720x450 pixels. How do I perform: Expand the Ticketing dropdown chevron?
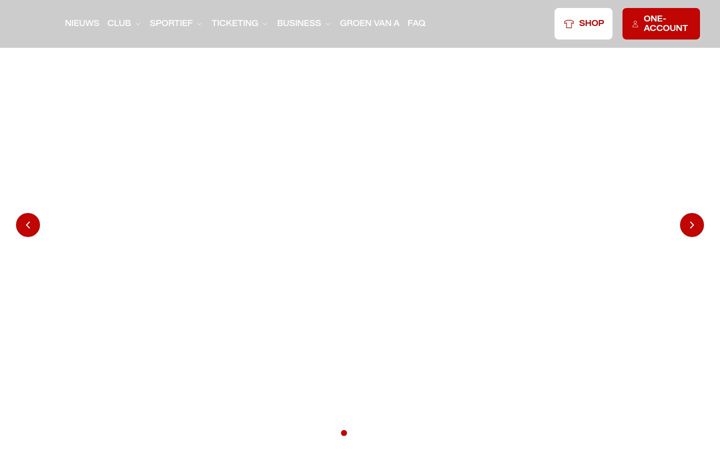click(265, 24)
